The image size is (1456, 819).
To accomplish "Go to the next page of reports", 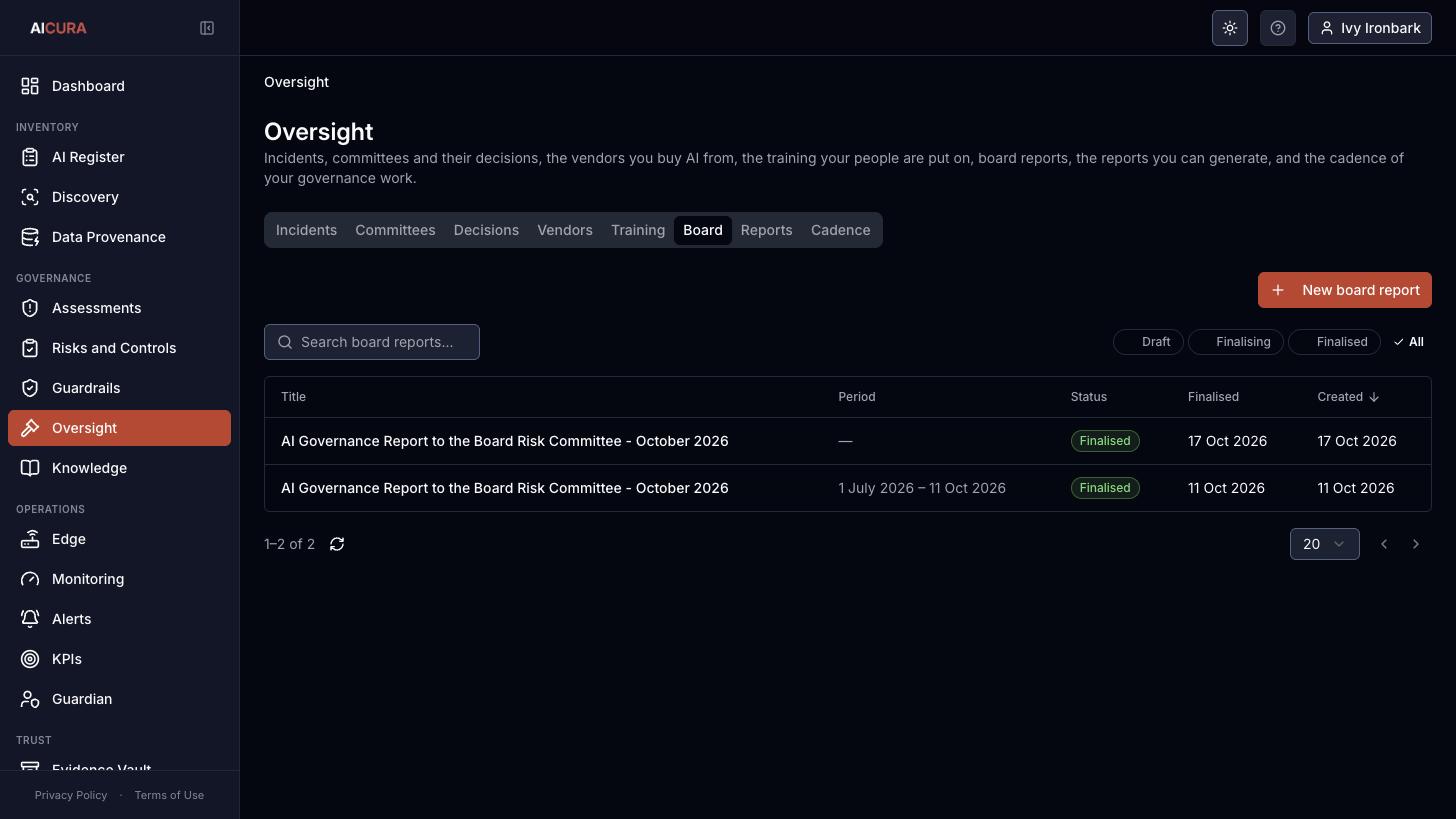I will [1416, 544].
